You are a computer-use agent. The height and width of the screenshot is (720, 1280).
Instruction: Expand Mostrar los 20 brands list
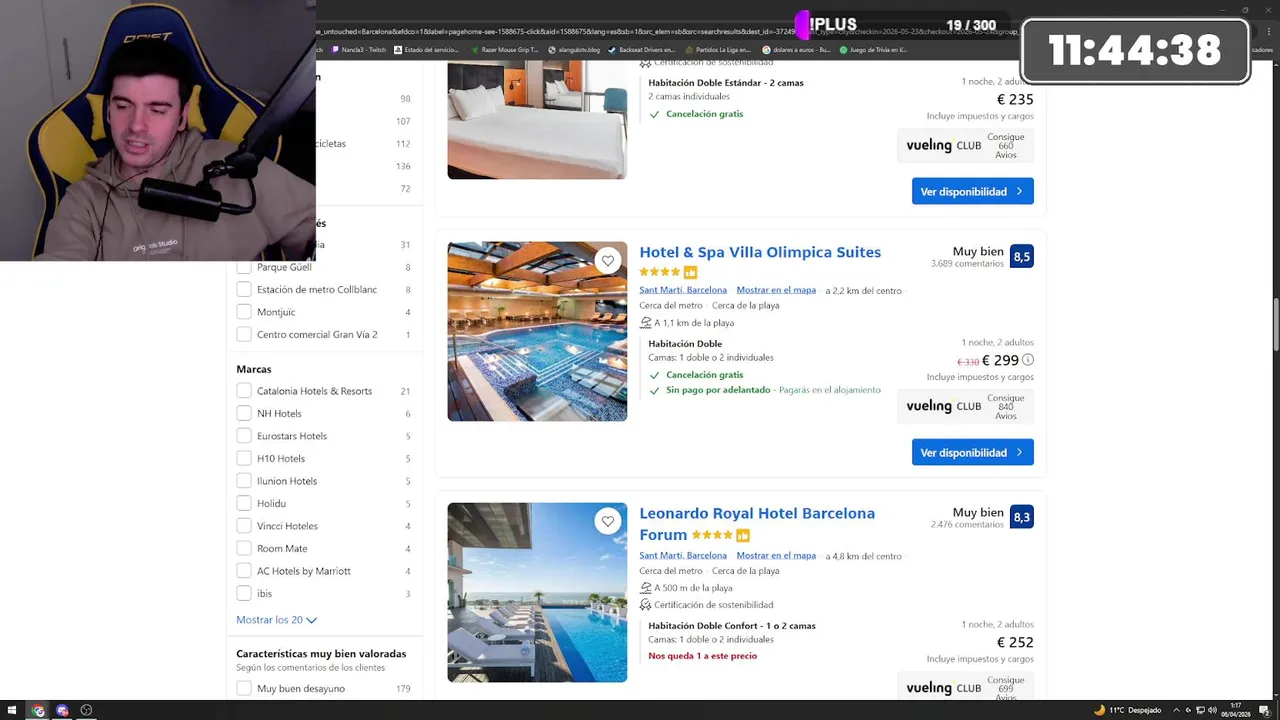coord(277,620)
